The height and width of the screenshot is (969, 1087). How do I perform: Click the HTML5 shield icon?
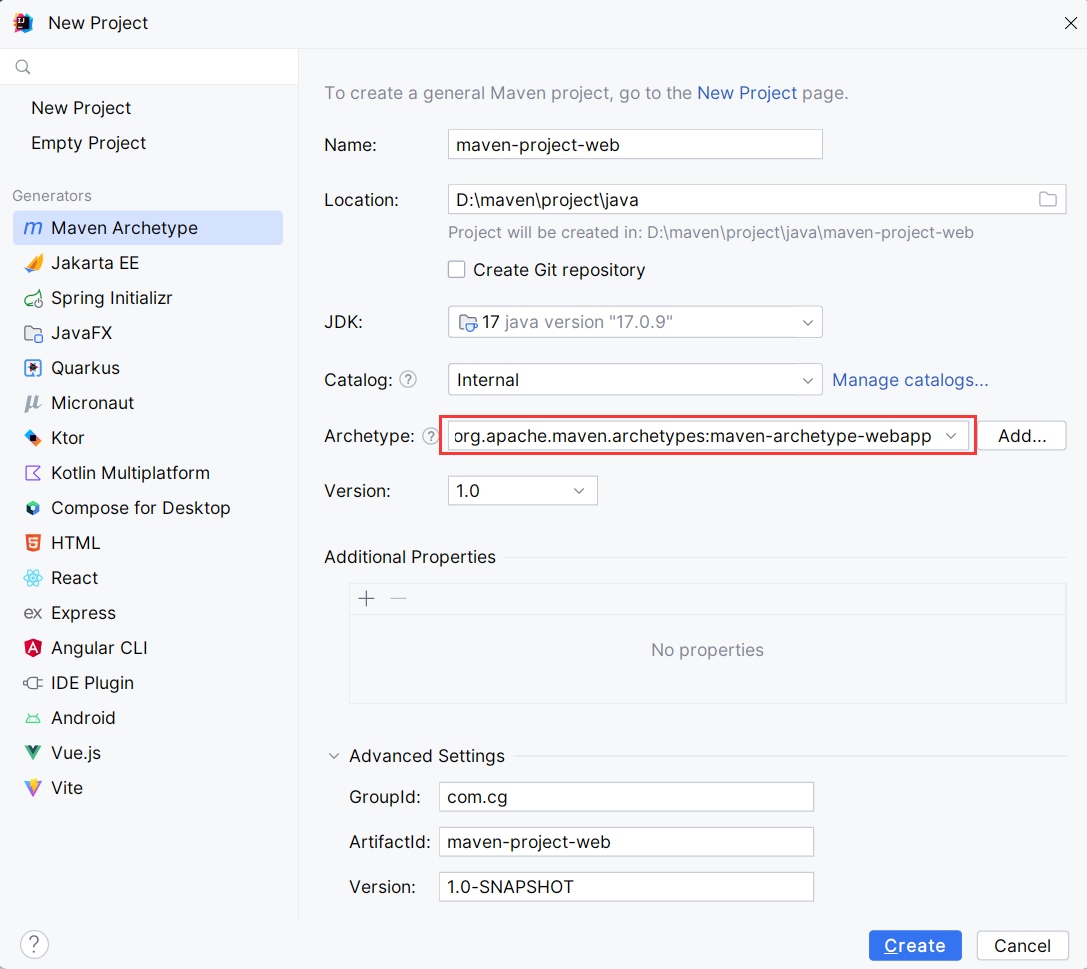[33, 543]
